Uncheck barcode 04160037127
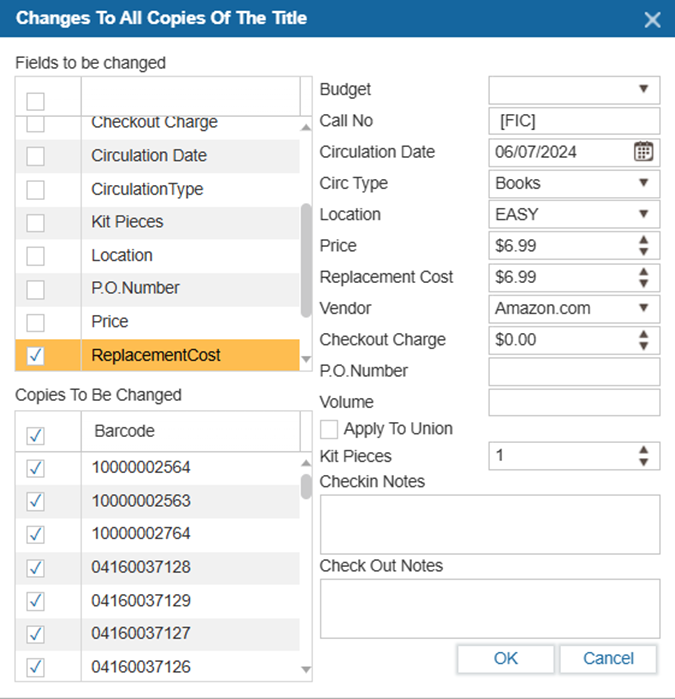This screenshot has height=699, width=675. (x=35, y=634)
